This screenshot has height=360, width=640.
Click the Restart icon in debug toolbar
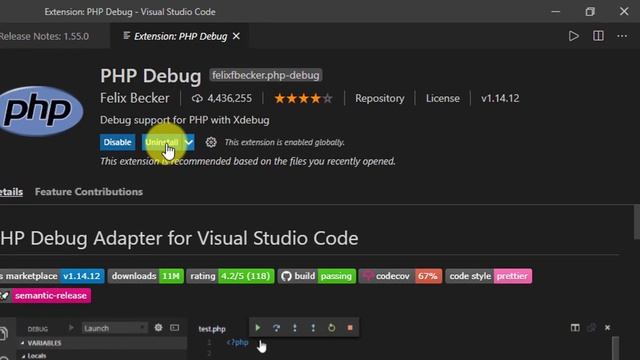point(331,328)
